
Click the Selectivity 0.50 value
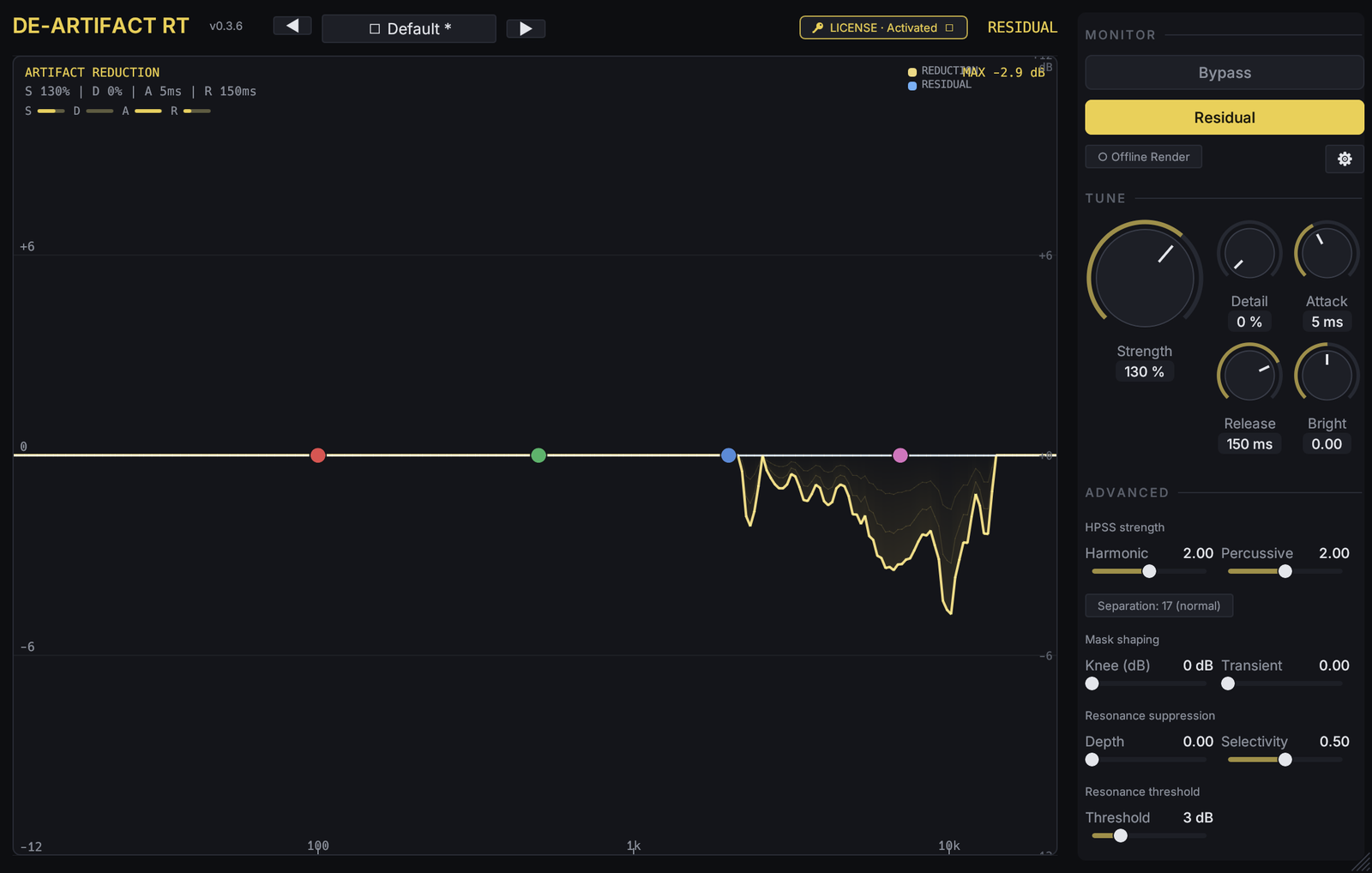(x=1334, y=741)
